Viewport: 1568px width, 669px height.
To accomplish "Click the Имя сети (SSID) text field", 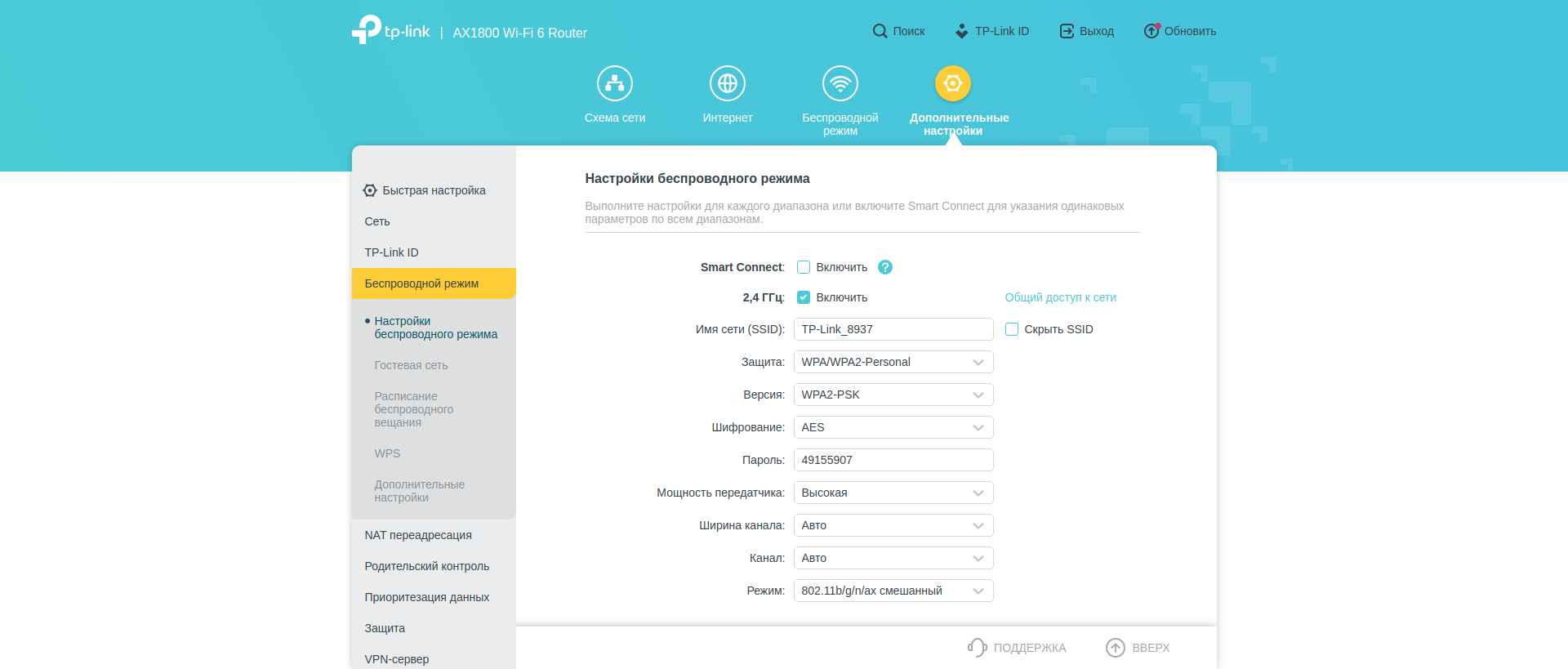I will [x=893, y=329].
